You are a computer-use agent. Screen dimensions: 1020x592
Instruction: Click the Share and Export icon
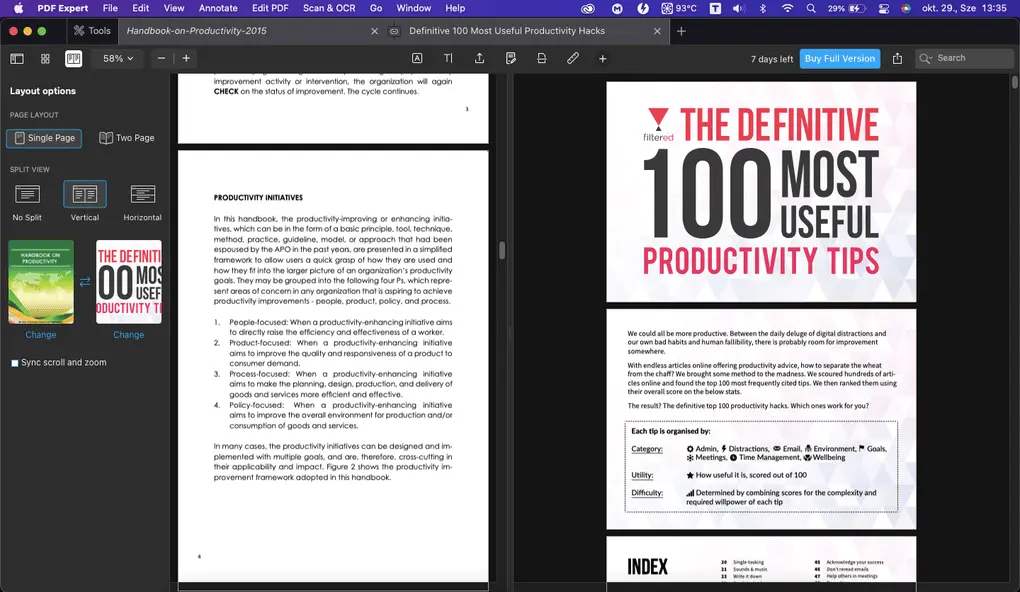480,58
